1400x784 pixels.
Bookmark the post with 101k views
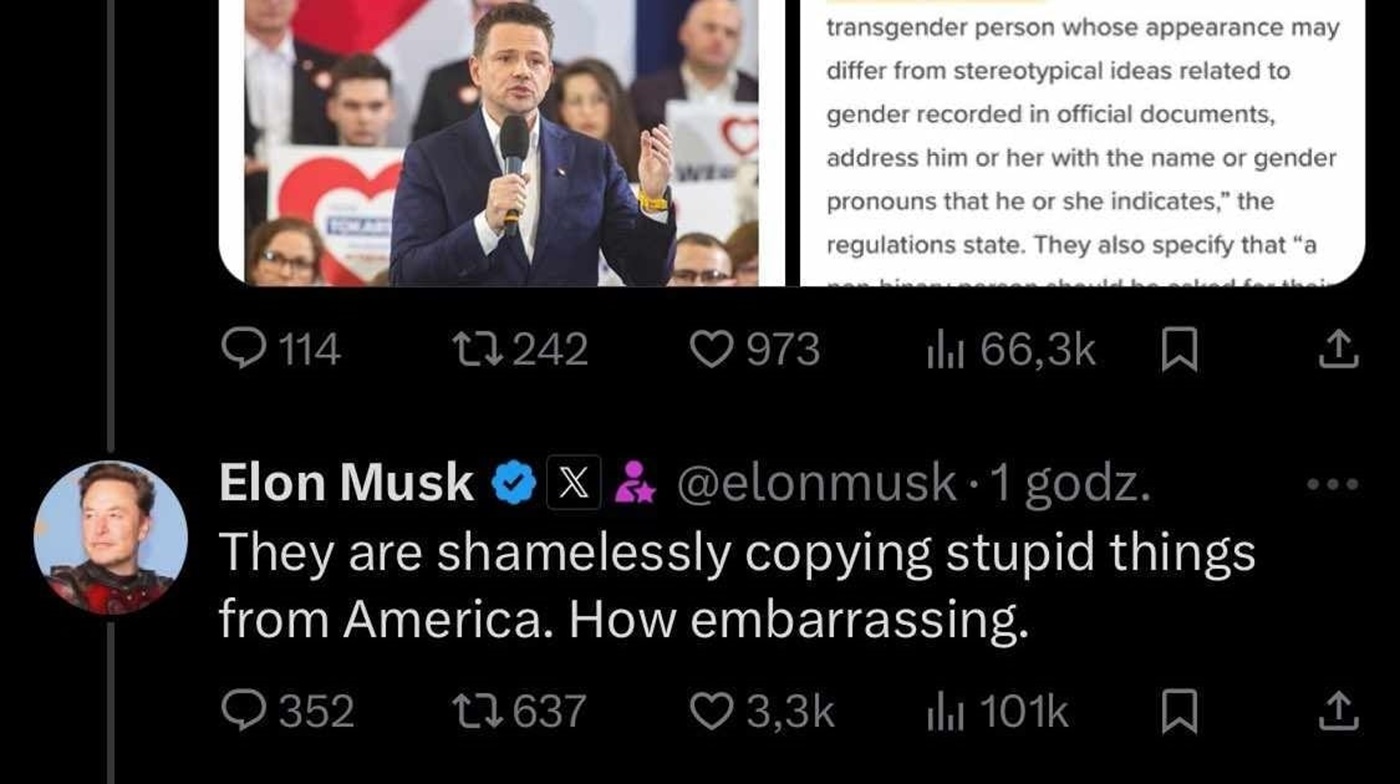tap(1181, 713)
